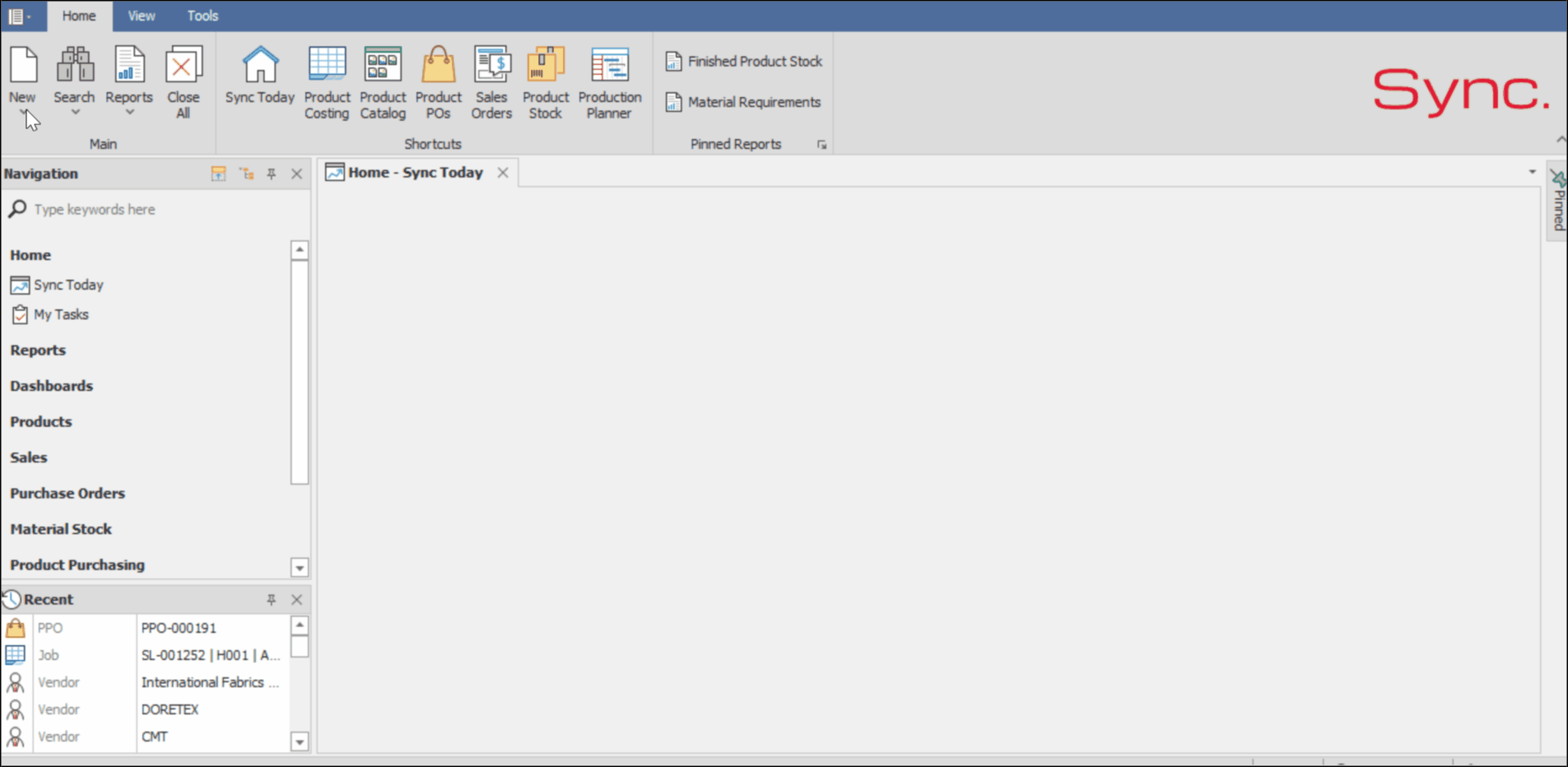This screenshot has height=767, width=1568.
Task: Open the Material Requirements pinned report
Action: (x=743, y=102)
